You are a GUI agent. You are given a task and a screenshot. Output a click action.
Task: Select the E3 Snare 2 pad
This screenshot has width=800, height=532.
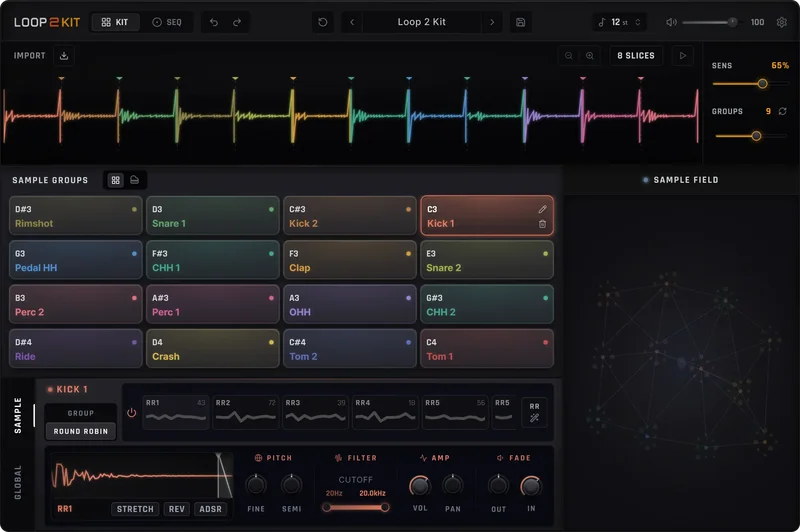click(x=487, y=260)
